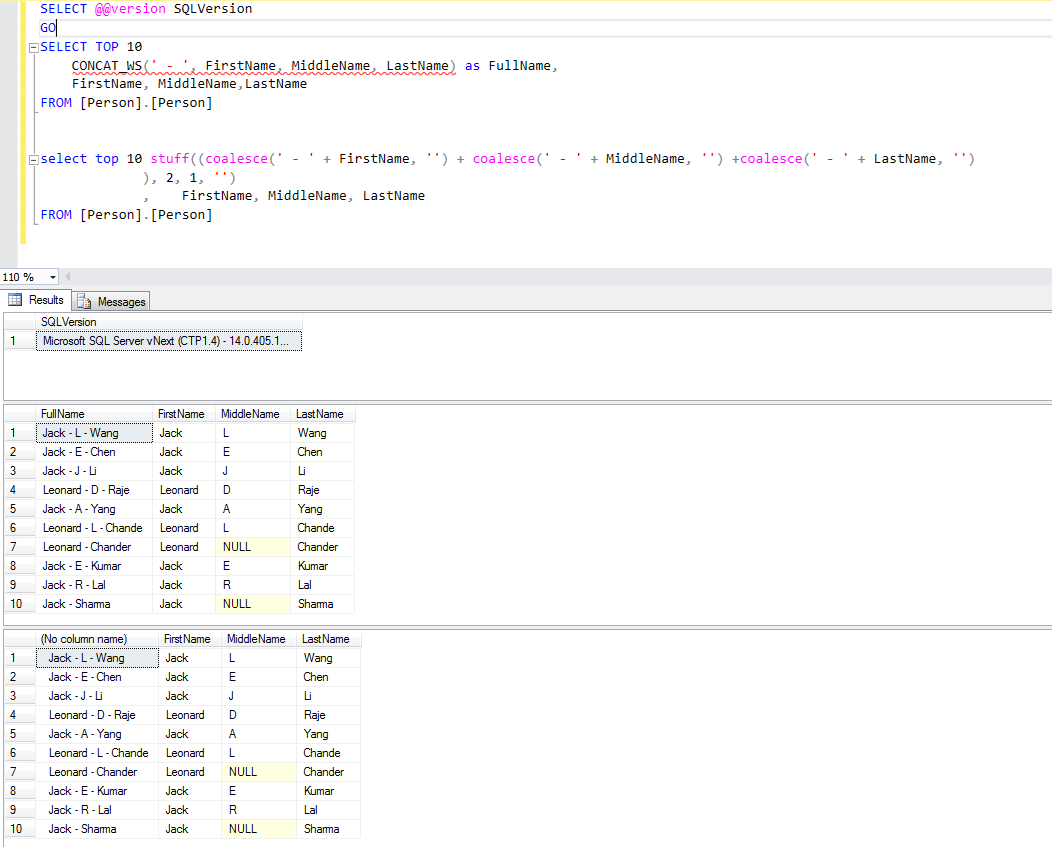Click the Messages tab document icon
The height and width of the screenshot is (847, 1052).
click(x=85, y=300)
